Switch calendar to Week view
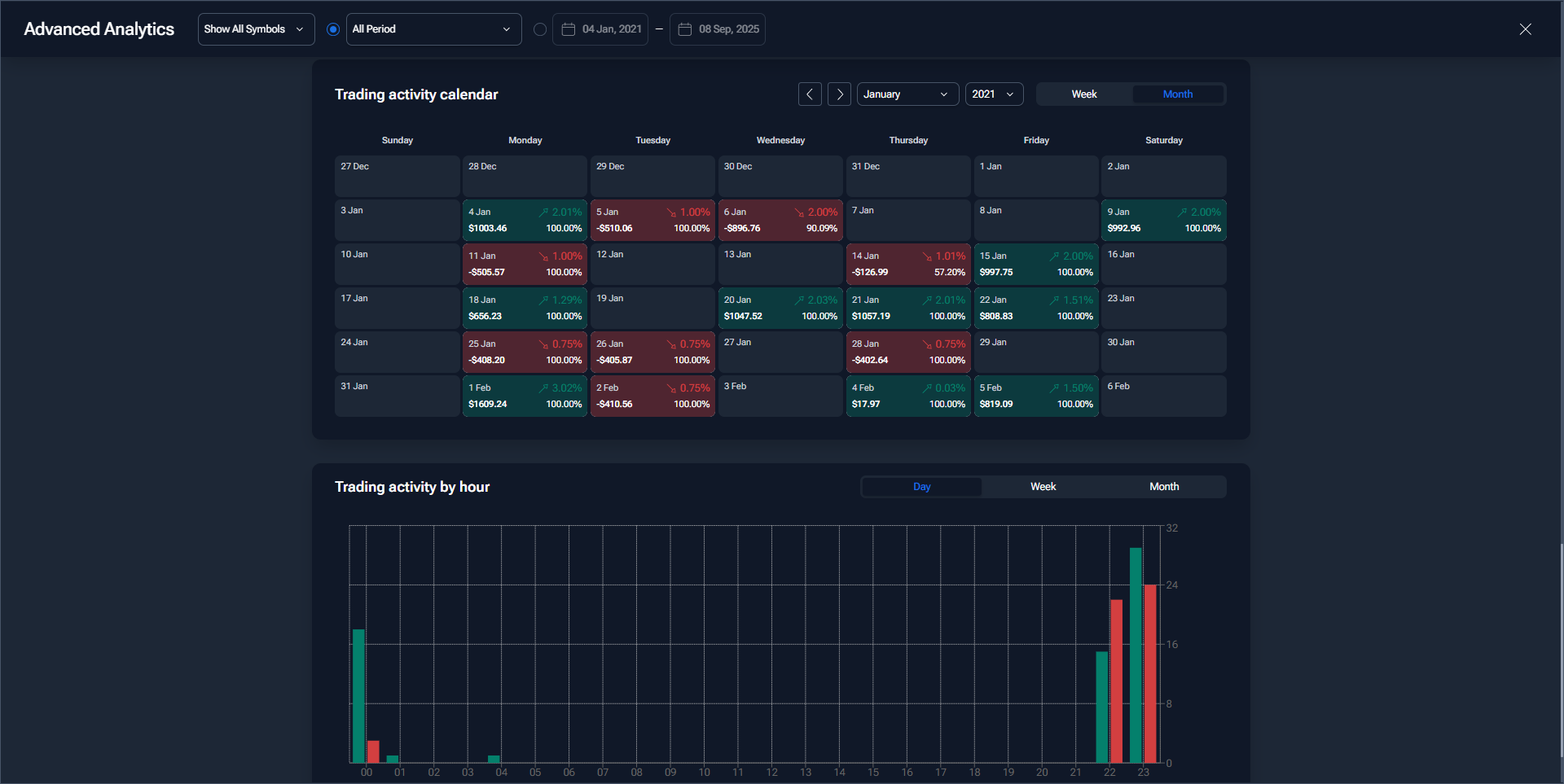Screen dimensions: 1564x784 [1083, 94]
